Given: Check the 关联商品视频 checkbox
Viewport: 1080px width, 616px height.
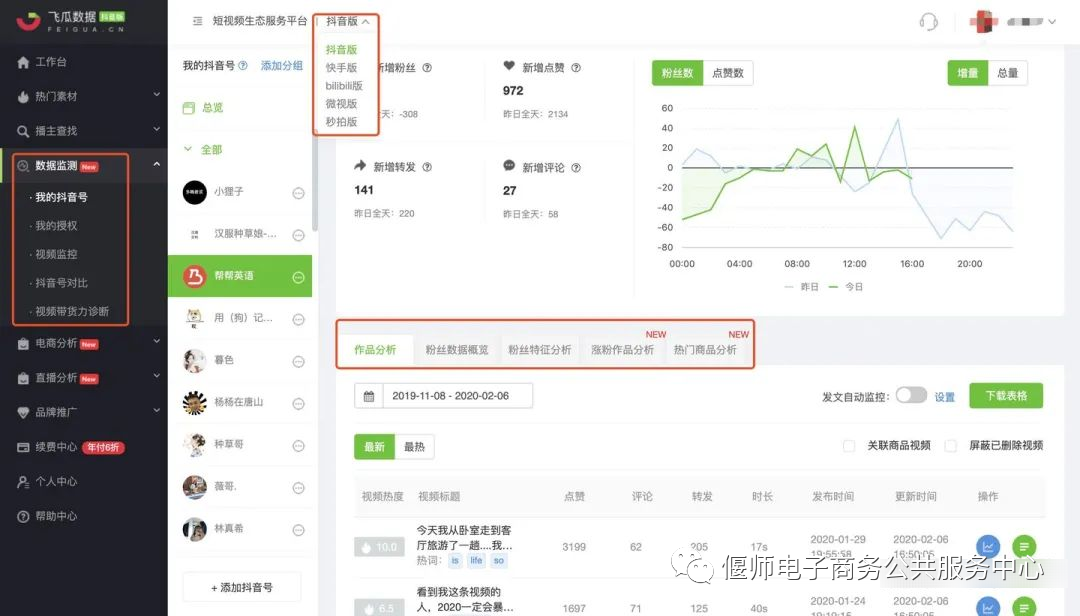Looking at the screenshot, I should [x=849, y=446].
